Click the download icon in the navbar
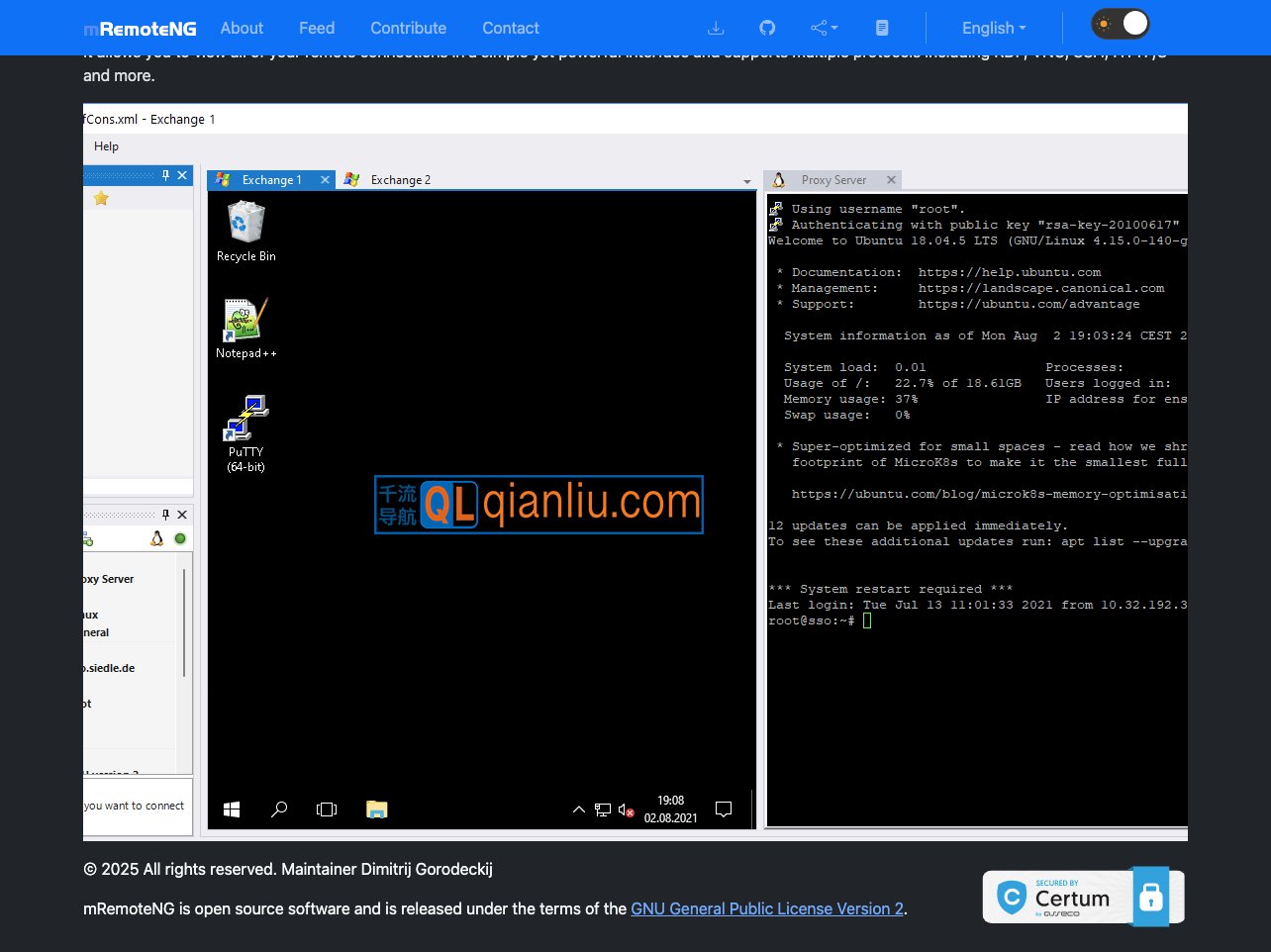Image resolution: width=1271 pixels, height=952 pixels. 716,29
